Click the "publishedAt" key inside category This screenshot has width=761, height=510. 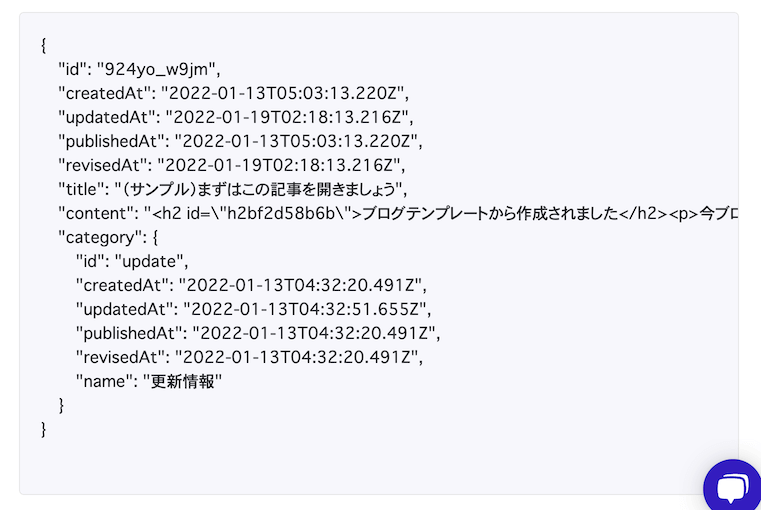pos(127,333)
